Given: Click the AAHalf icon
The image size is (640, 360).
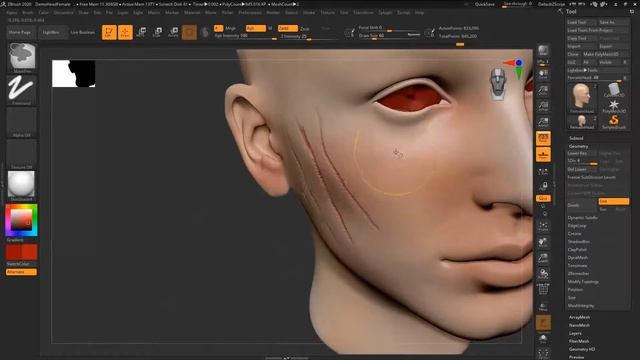Looking at the screenshot, I should point(543,122).
